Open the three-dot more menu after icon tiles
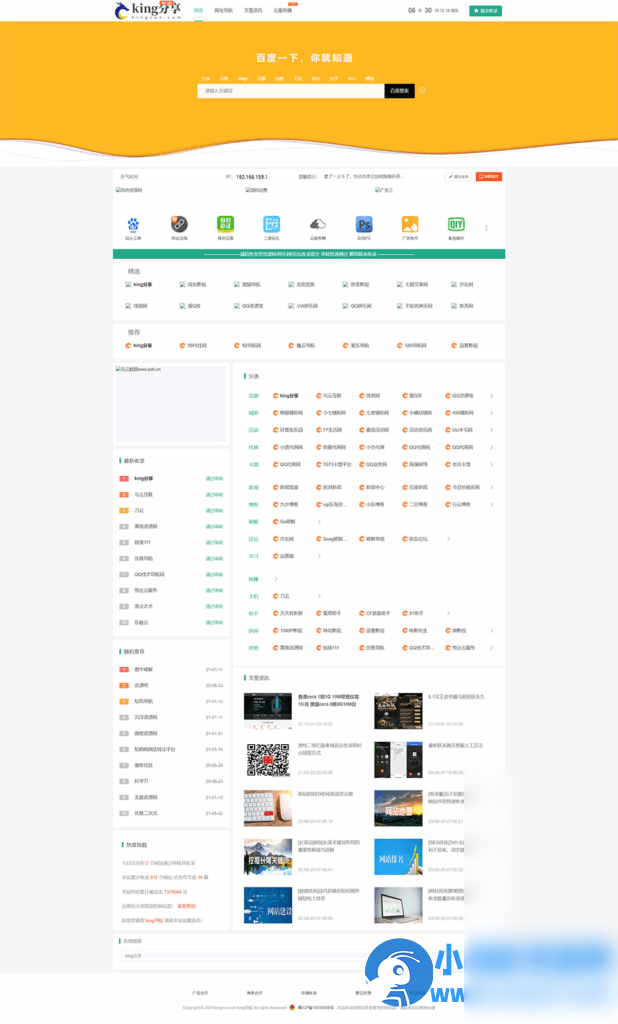 pos(487,227)
